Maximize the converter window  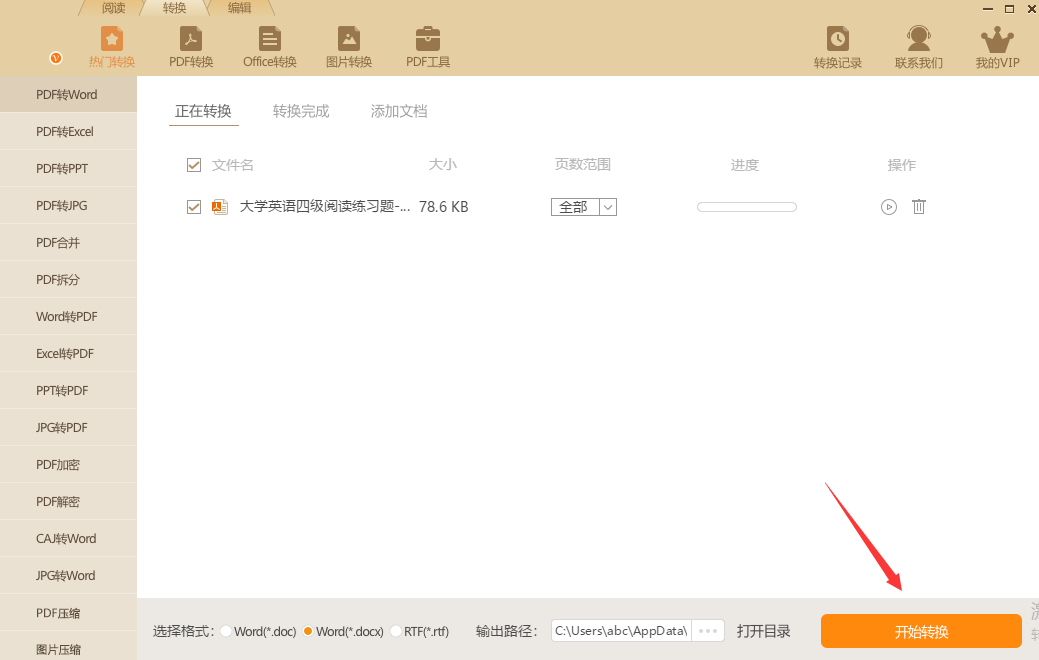(1009, 9)
